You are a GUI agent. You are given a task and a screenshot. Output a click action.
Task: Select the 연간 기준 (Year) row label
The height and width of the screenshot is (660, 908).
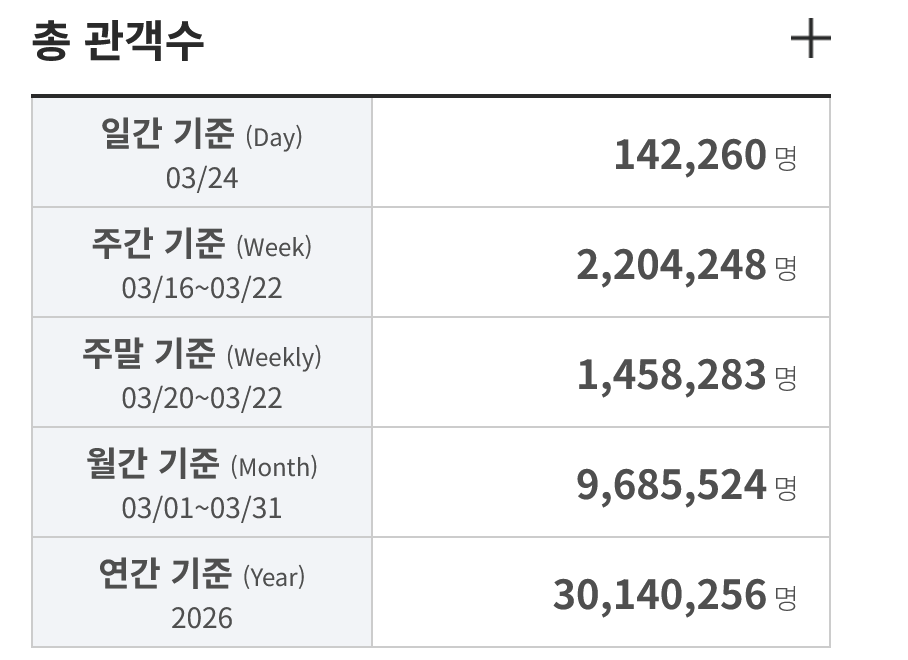click(202, 574)
